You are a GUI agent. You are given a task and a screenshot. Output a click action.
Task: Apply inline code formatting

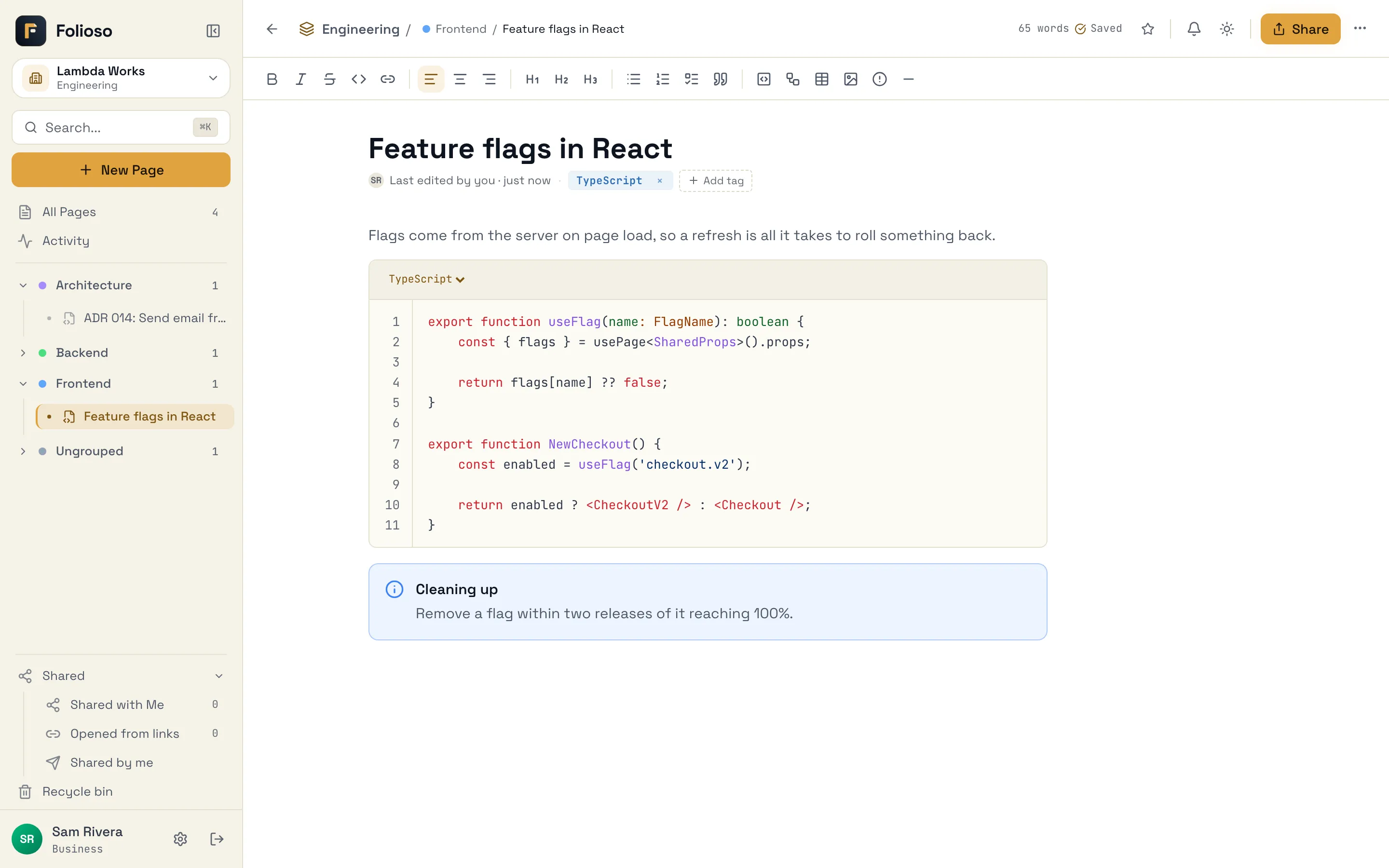click(x=359, y=79)
